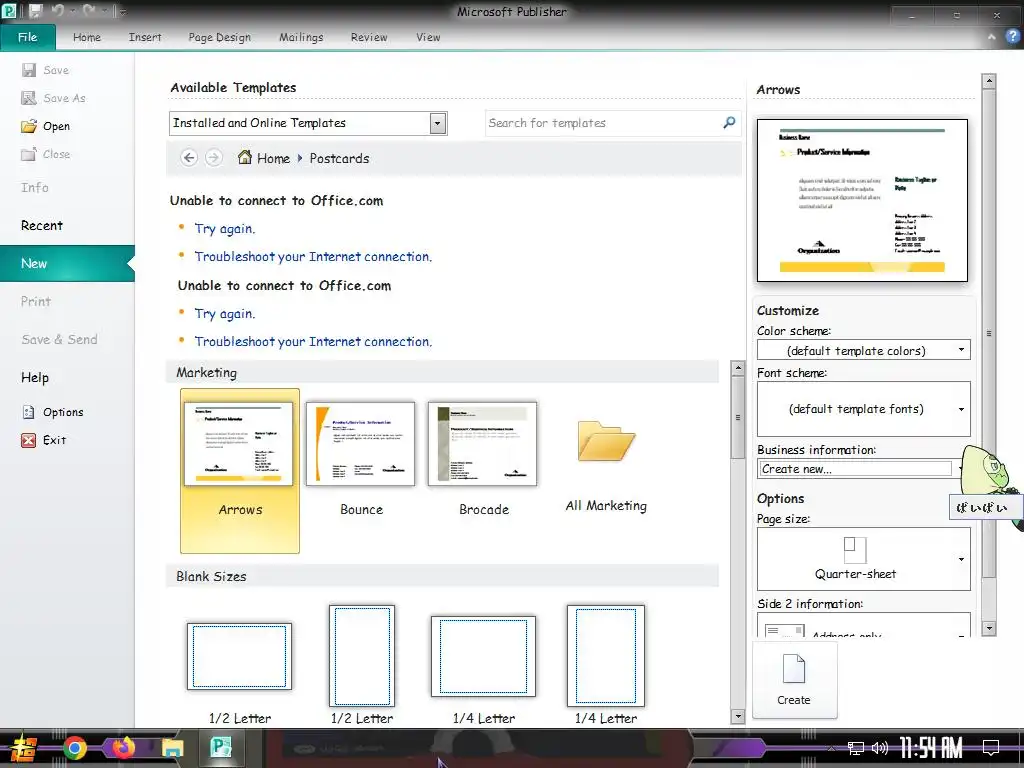Click the second Try again link

pyautogui.click(x=225, y=313)
